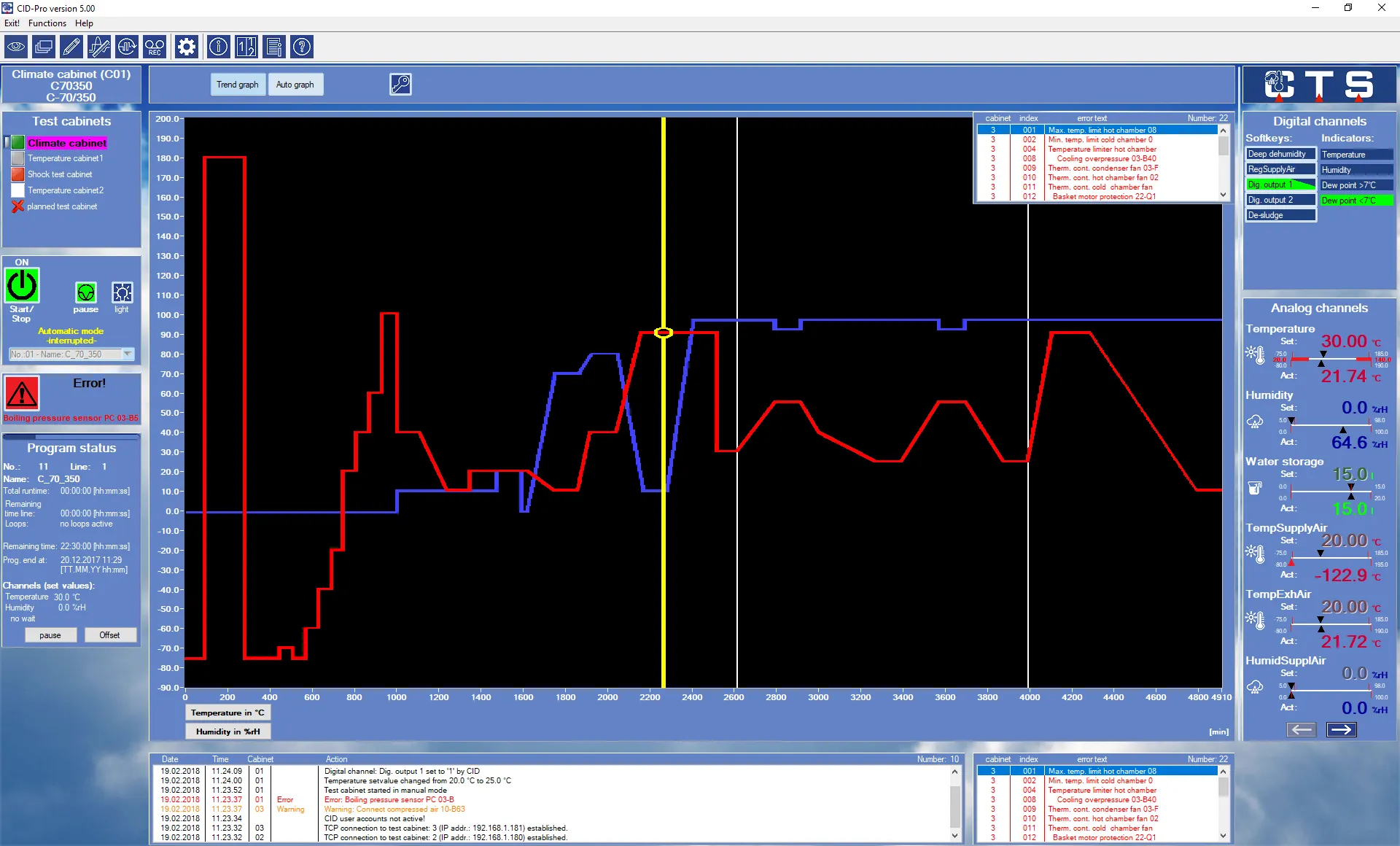Click the Humidity analog channel cloud icon
The height and width of the screenshot is (846, 1400).
[1255, 422]
